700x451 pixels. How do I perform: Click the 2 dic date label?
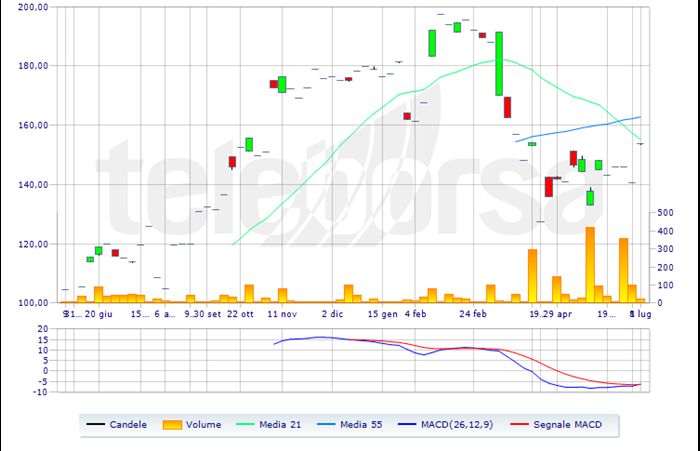pos(332,314)
